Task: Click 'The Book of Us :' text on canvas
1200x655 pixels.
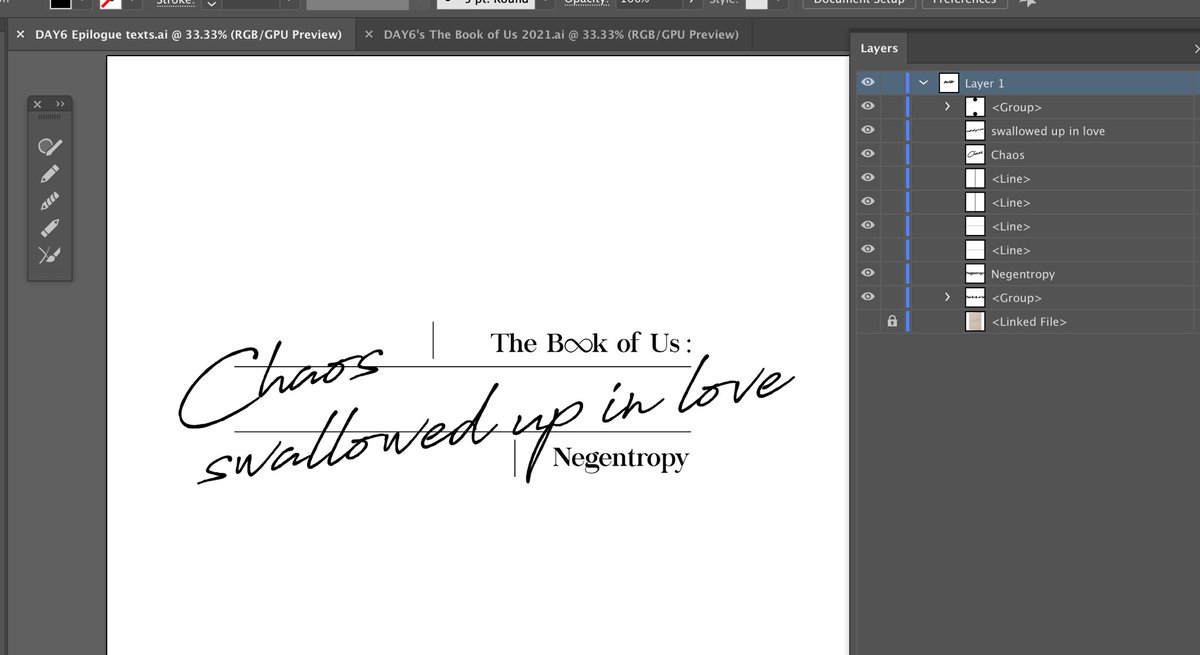Action: (x=591, y=343)
